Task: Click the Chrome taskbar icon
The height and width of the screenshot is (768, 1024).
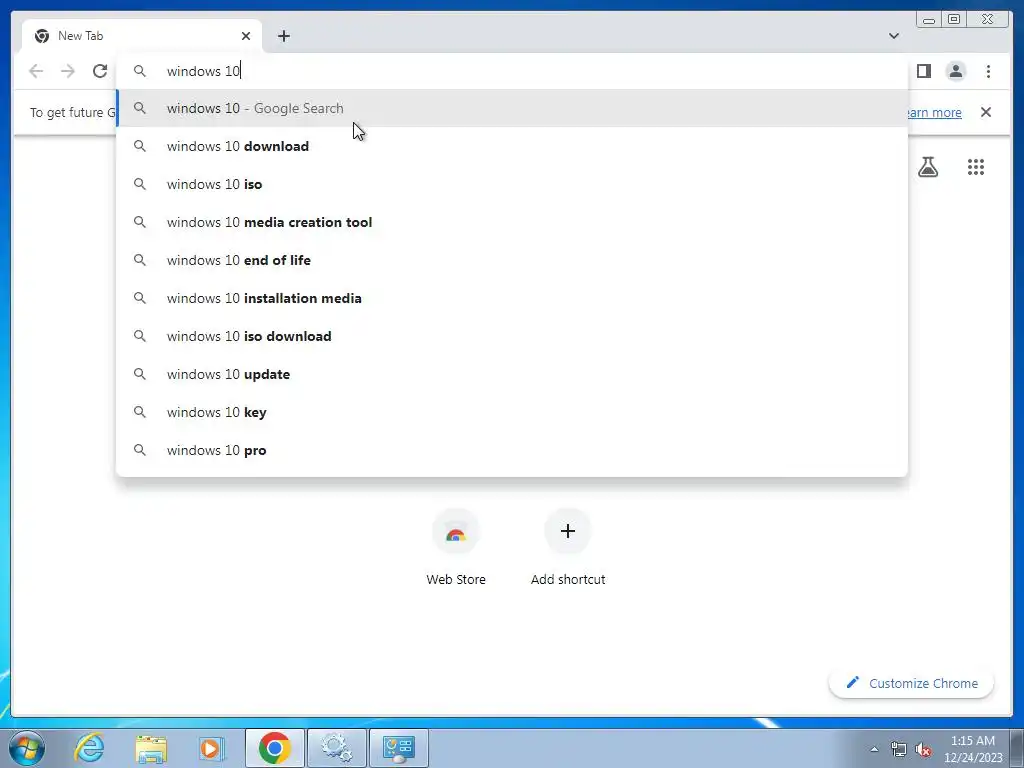Action: (274, 748)
